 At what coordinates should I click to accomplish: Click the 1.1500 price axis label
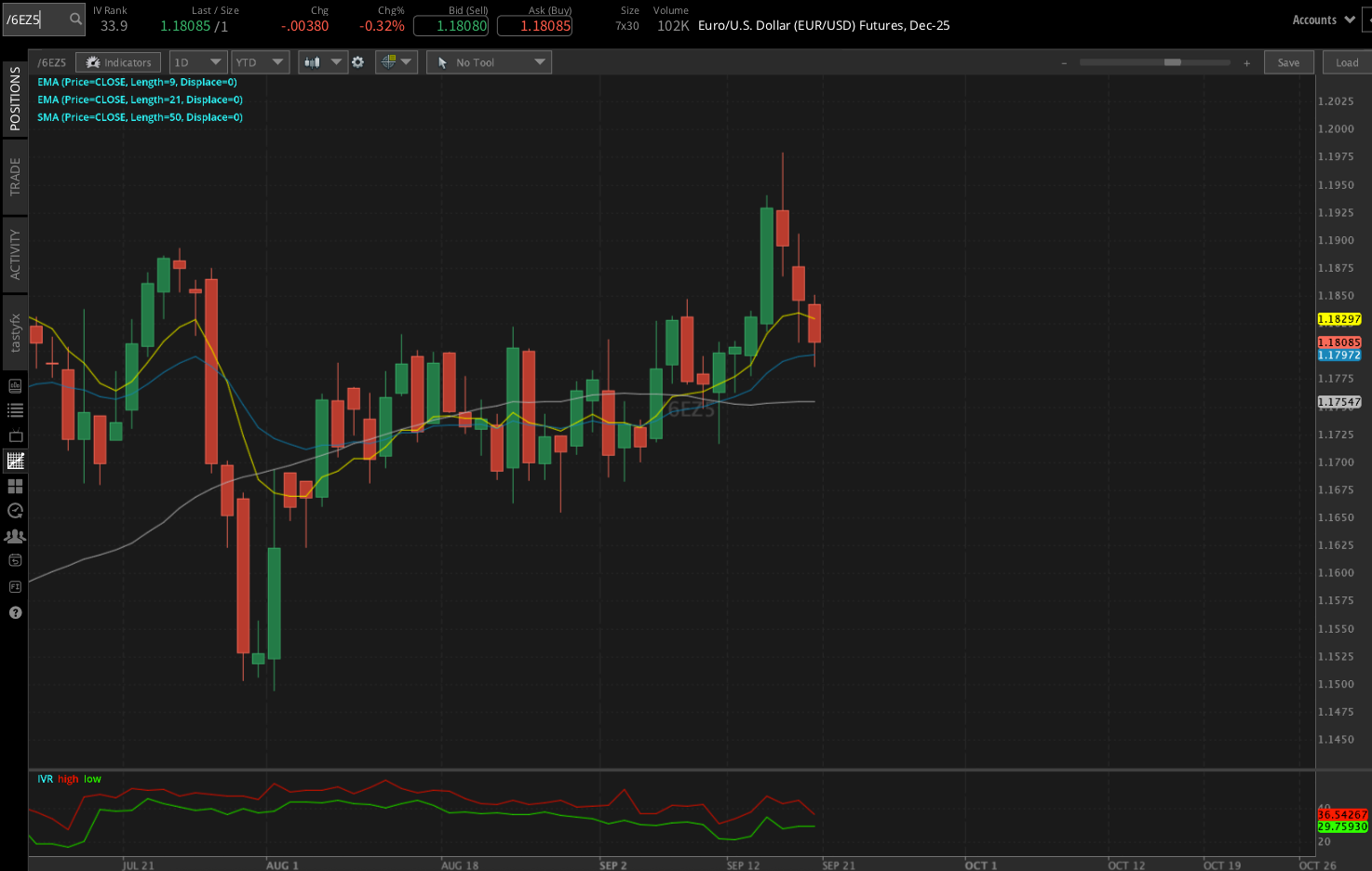coord(1336,684)
